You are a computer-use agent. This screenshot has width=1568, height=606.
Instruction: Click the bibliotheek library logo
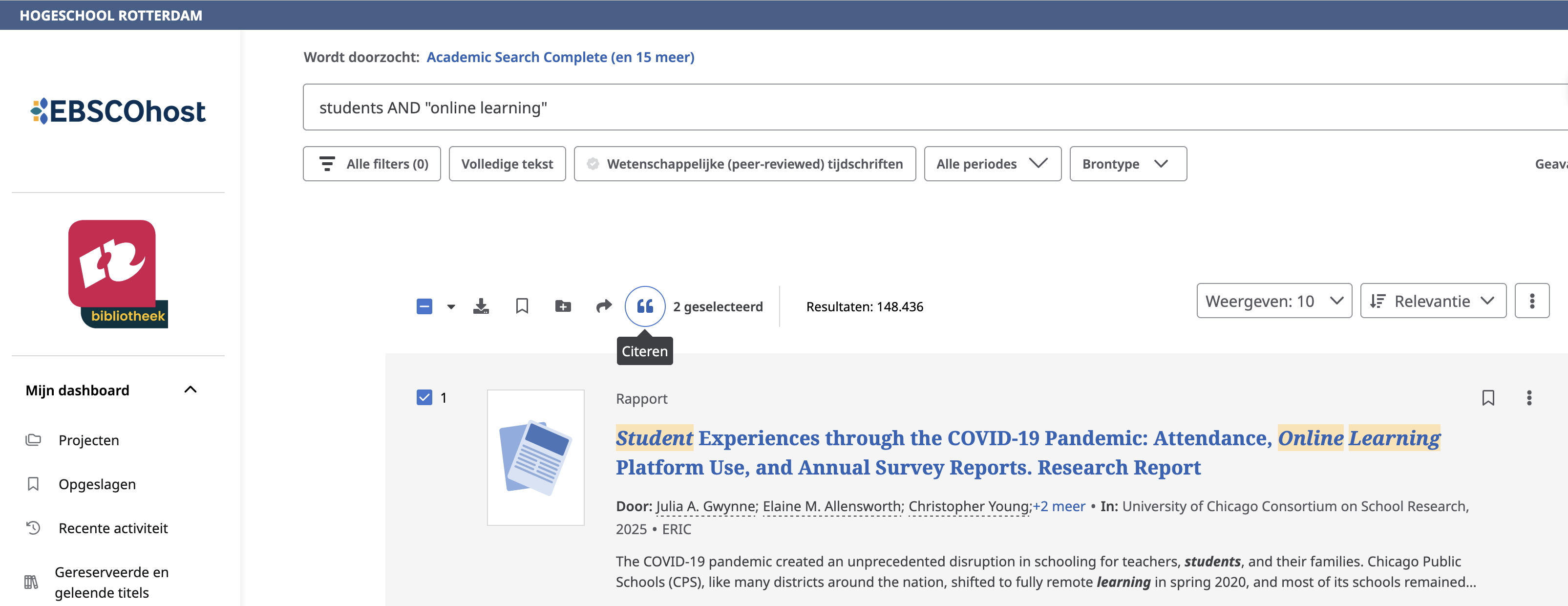point(118,274)
